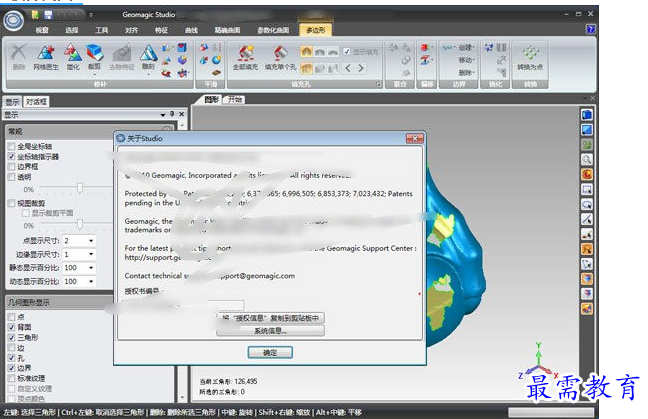Switch to the 工具 ribbon tab
The image size is (648, 419).
[x=102, y=30]
